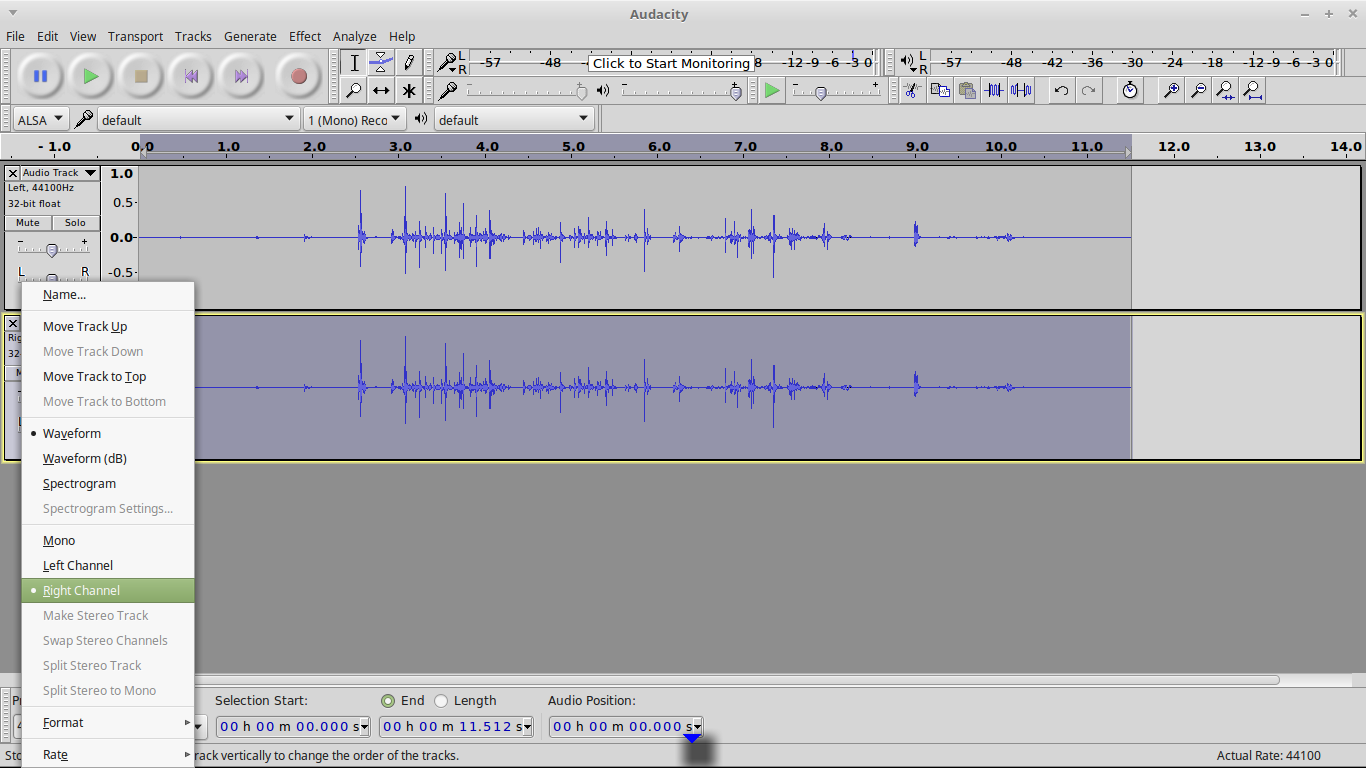
Task: Open the Effect menu
Action: 305,36
